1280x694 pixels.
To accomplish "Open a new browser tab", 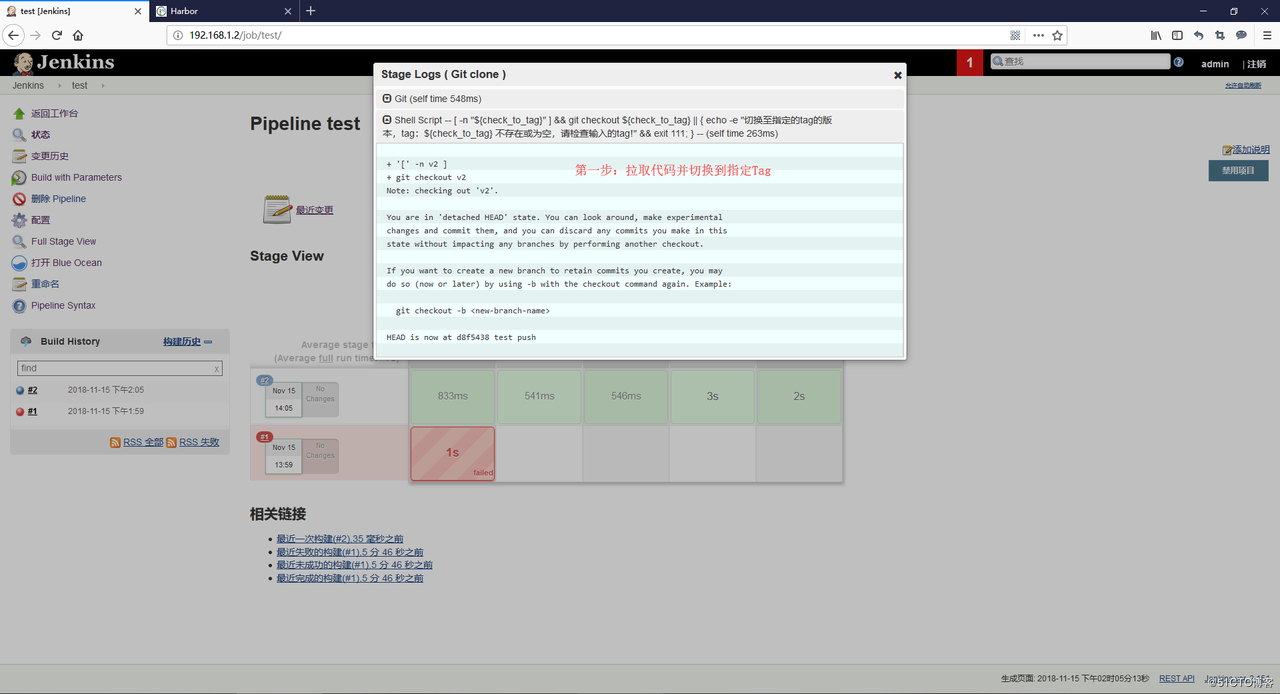I will (310, 11).
